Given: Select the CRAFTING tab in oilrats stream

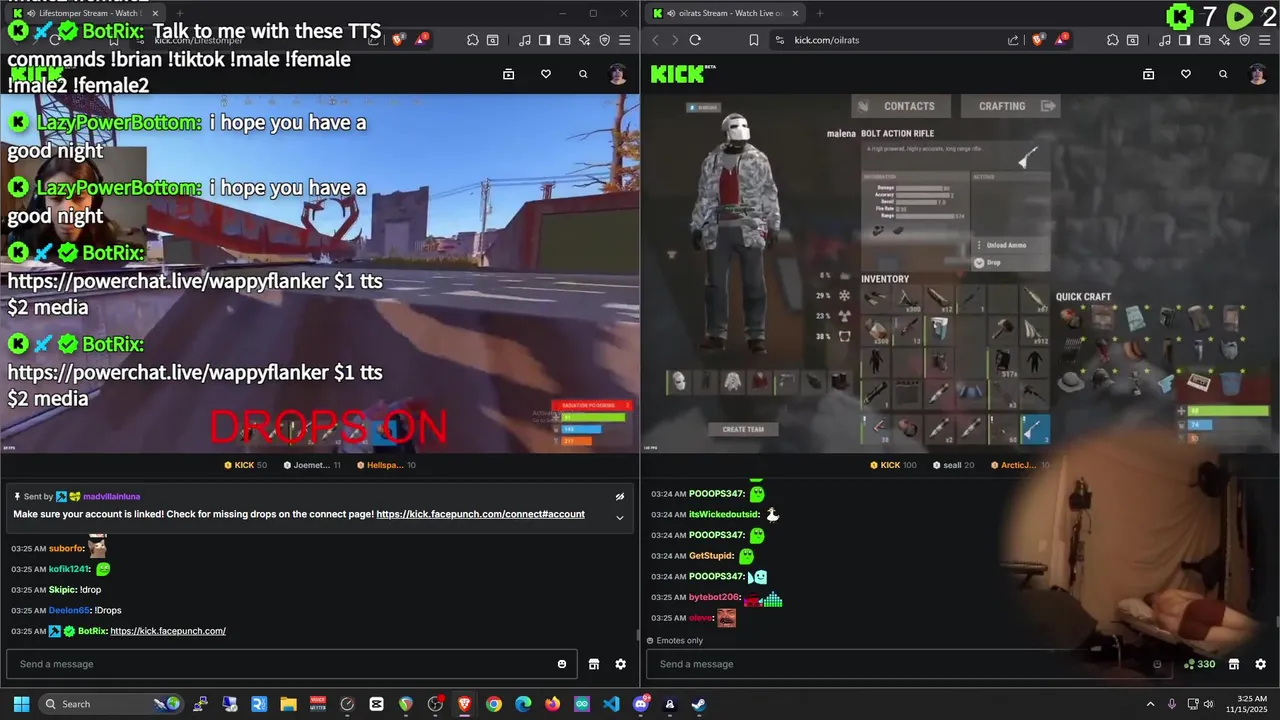Looking at the screenshot, I should pos(1010,106).
